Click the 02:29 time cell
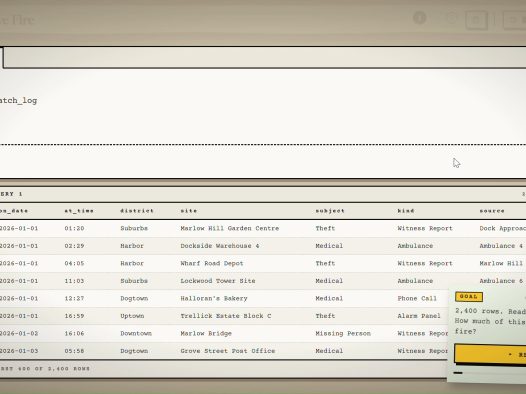The height and width of the screenshot is (394, 526). [x=74, y=246]
